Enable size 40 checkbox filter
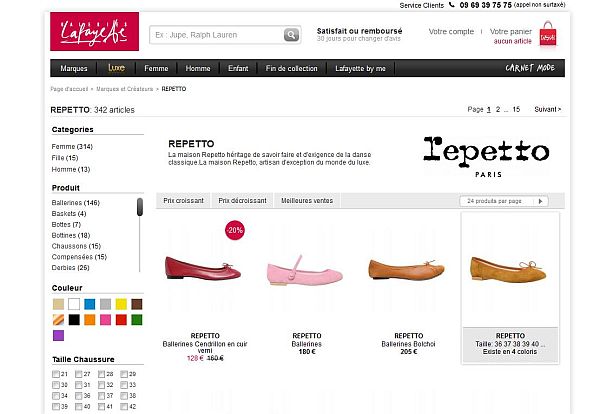600x414 pixels. tap(78, 406)
